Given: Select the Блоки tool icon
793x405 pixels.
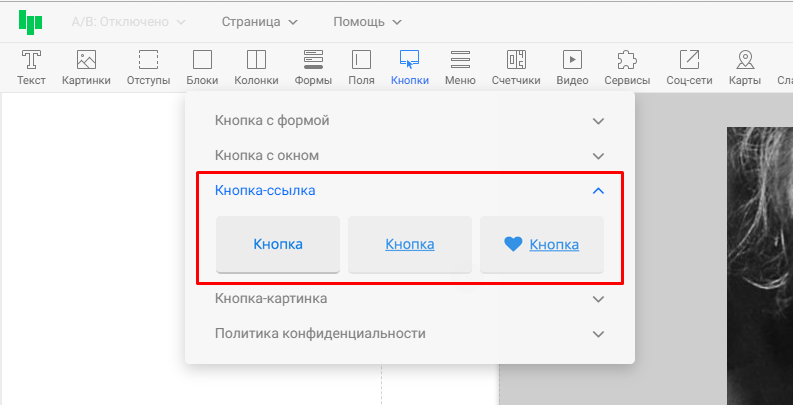Looking at the screenshot, I should (202, 66).
